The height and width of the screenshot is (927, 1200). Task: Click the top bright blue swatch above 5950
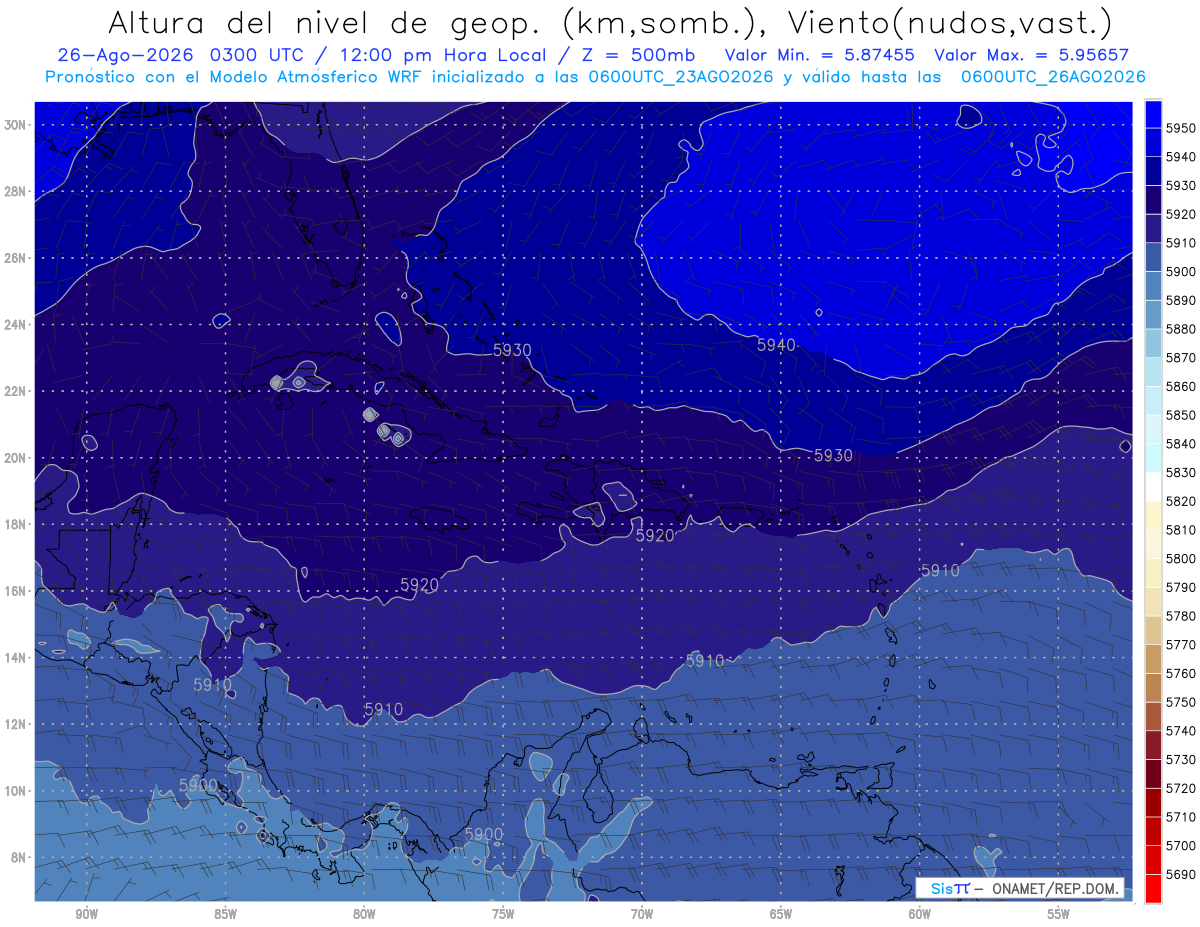tap(1153, 113)
